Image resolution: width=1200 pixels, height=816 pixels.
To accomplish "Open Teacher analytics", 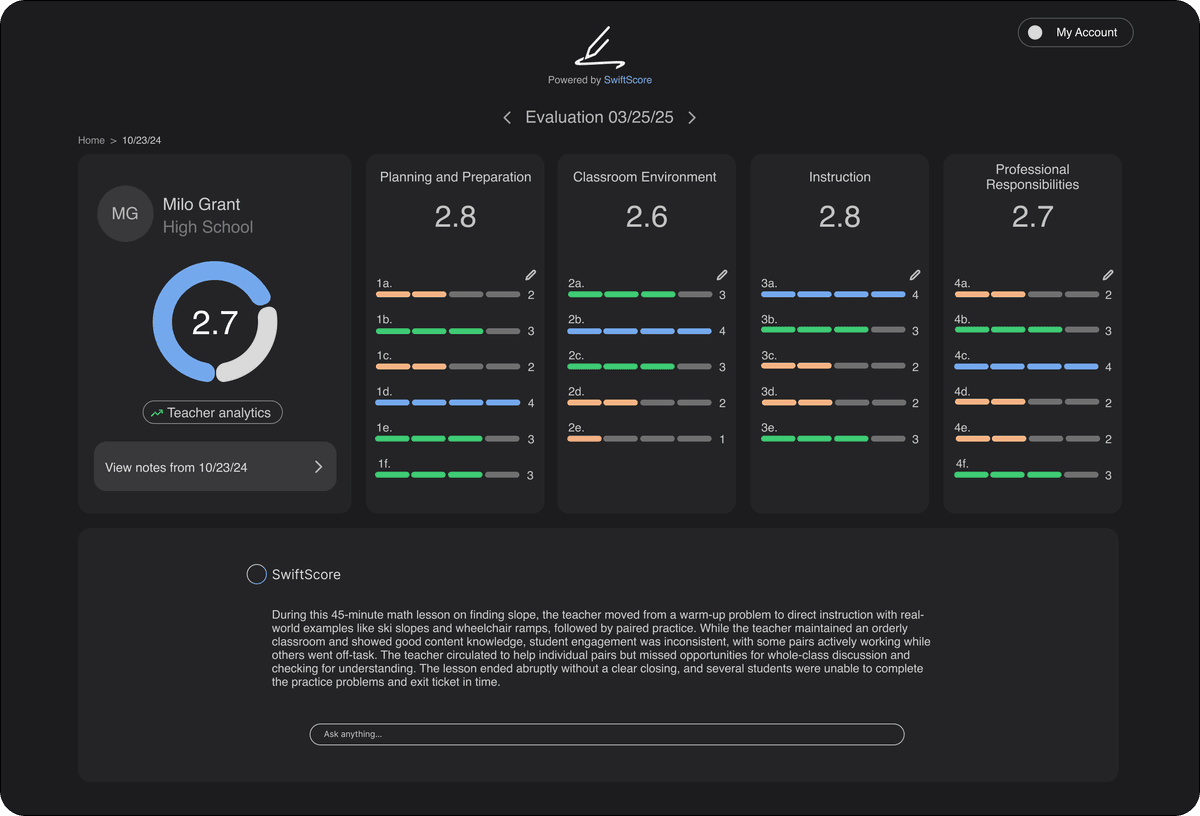I will point(212,412).
